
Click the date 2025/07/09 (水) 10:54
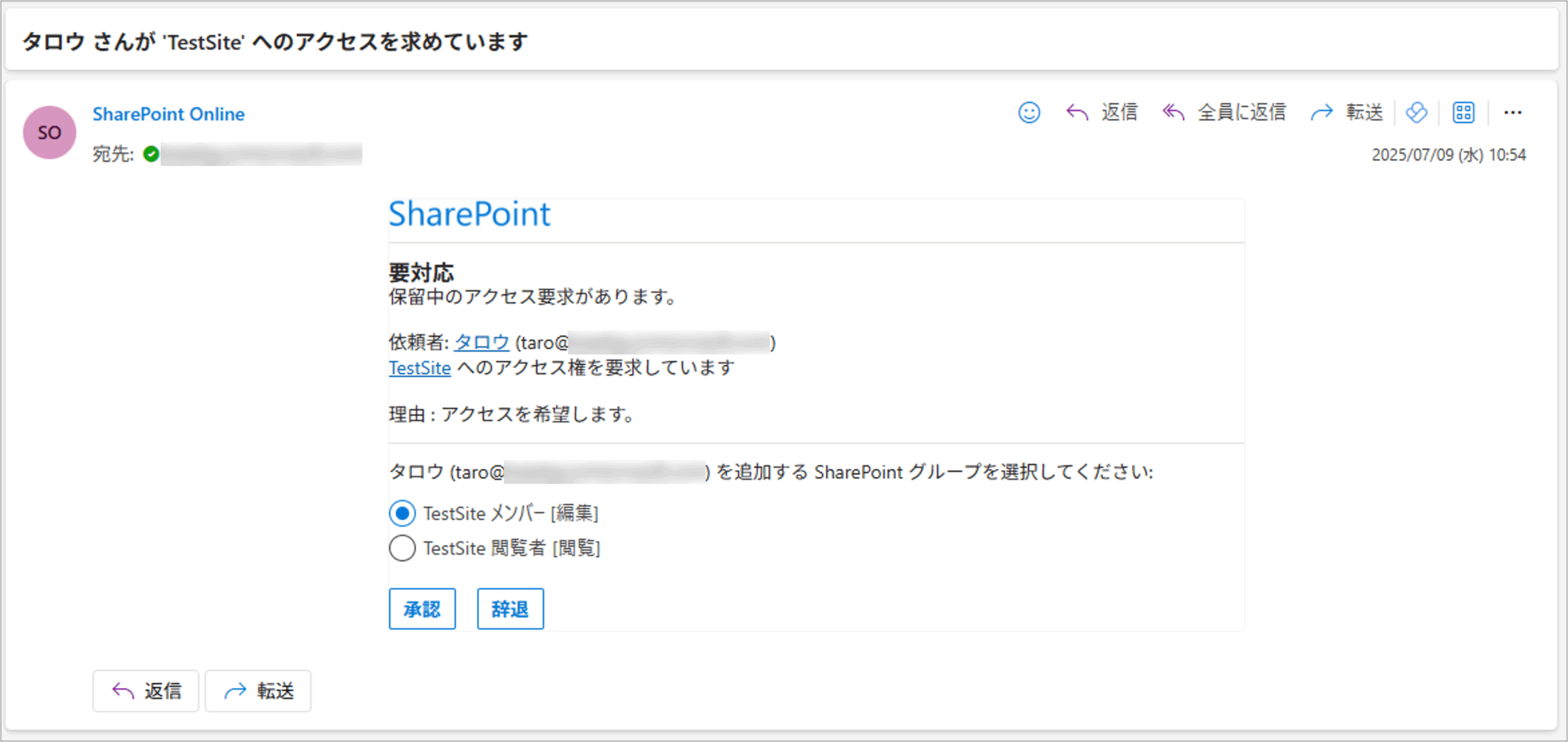pos(1449,154)
